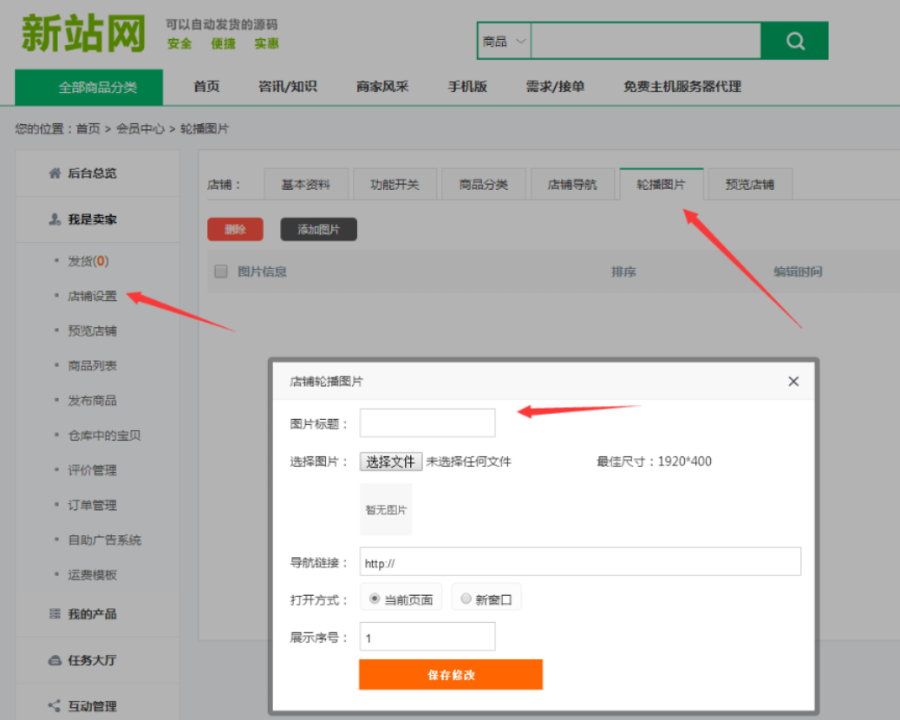900x720 pixels.
Task: Open the 商品 search category dropdown
Action: (x=503, y=41)
